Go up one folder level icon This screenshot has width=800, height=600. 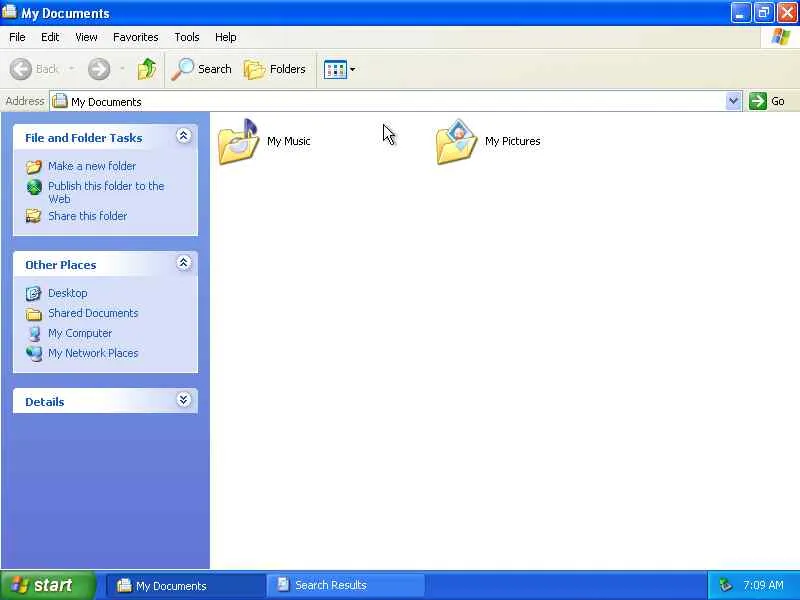[147, 69]
